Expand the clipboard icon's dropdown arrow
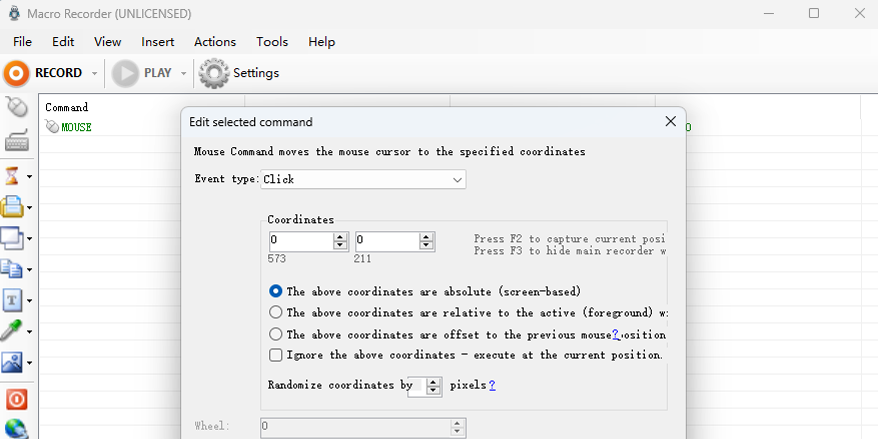 click(29, 270)
